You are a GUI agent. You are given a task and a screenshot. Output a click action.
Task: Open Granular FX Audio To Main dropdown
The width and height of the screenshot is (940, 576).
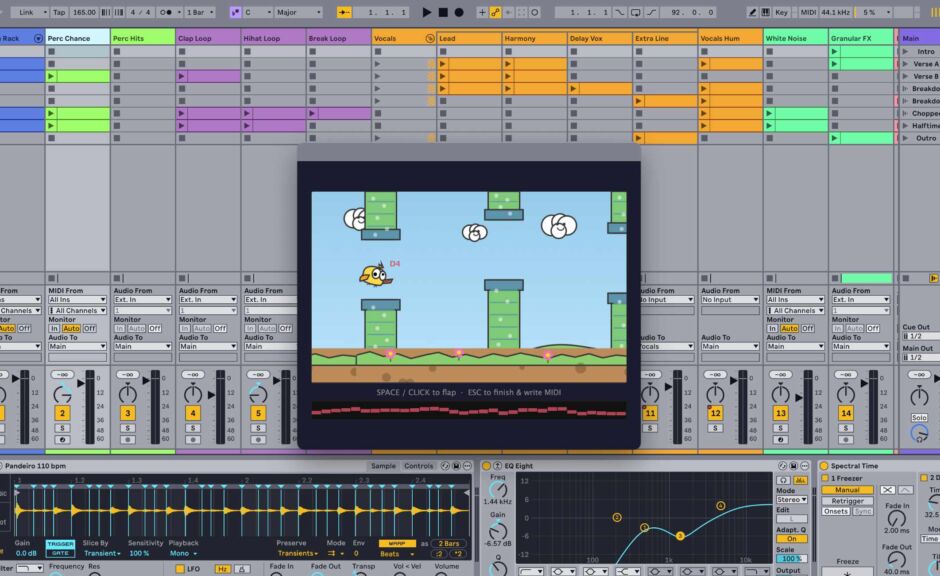coord(861,346)
